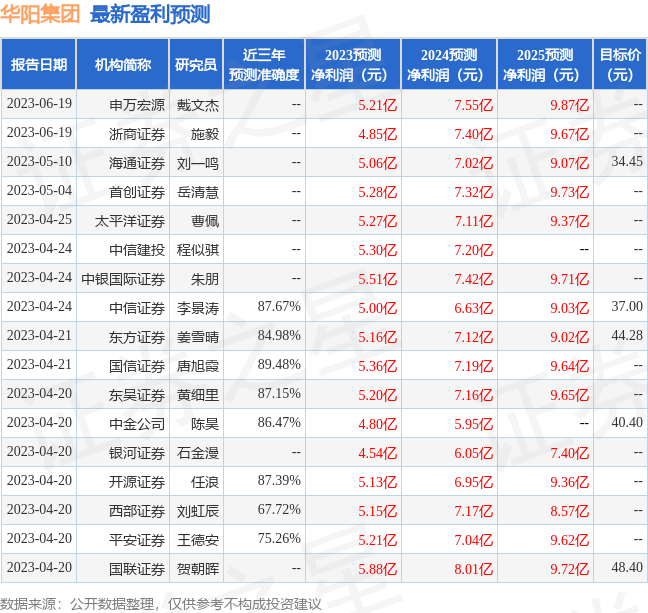The height and width of the screenshot is (613, 648).
Task: Click date 2023-04-25 cell
Action: click(39, 219)
